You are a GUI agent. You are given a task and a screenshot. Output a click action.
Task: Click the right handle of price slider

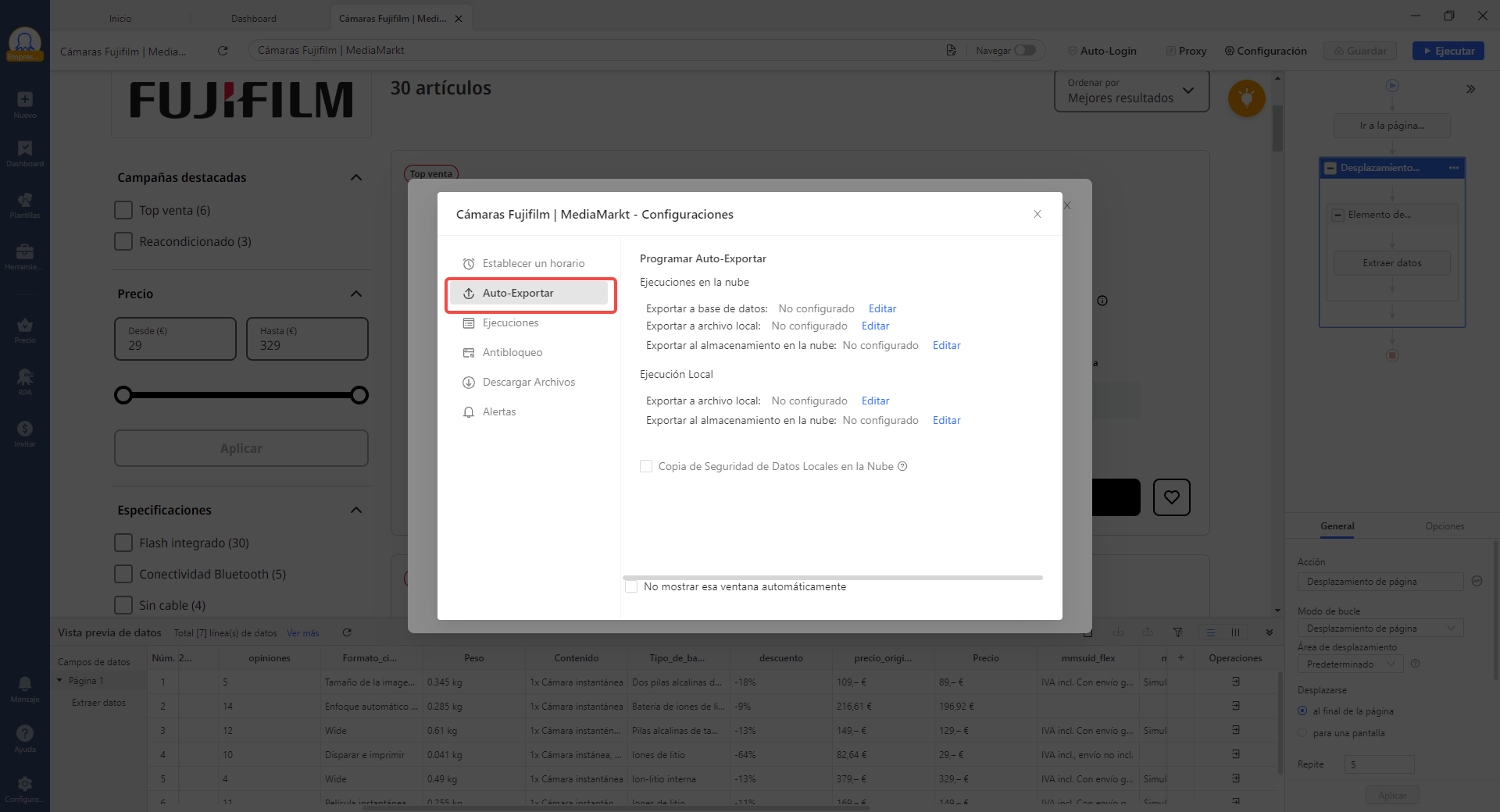[x=359, y=395]
